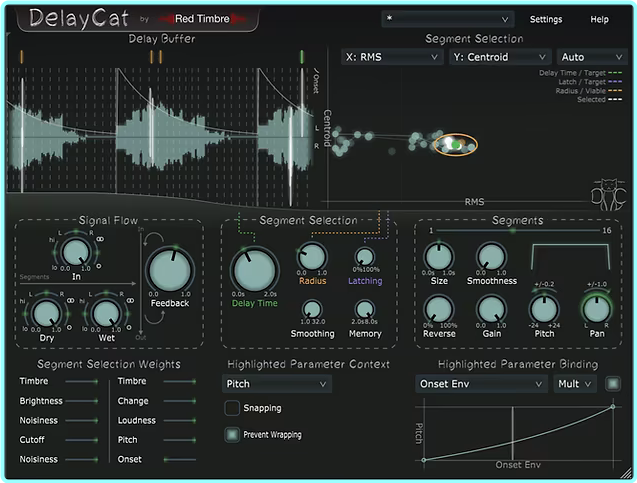
Task: Toggle the binding enable square beside Mult
Action: pyautogui.click(x=613, y=384)
